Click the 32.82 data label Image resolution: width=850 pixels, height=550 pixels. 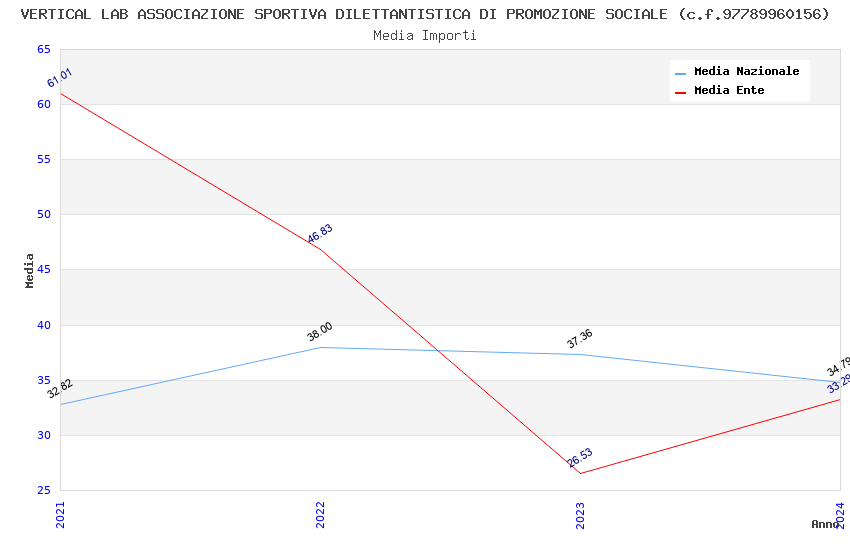[60, 389]
